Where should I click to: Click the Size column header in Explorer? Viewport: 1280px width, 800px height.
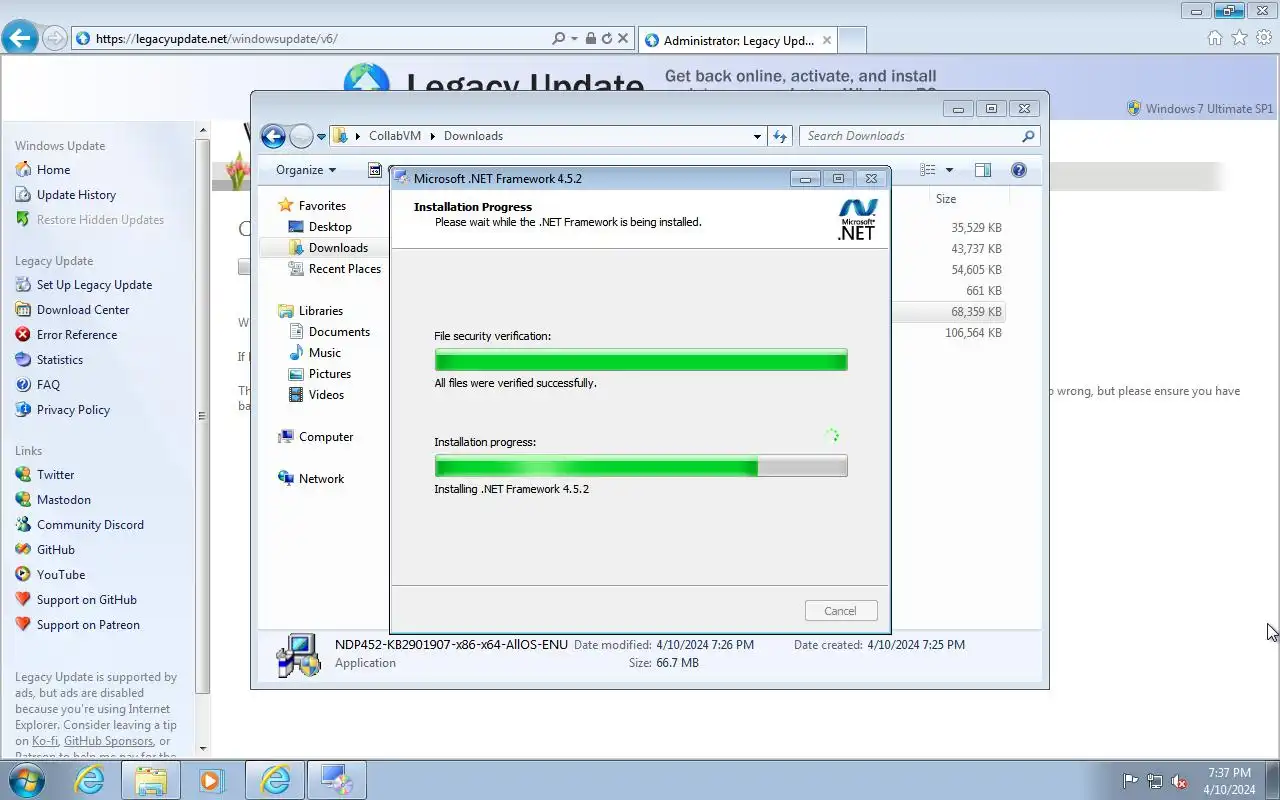pyautogui.click(x=946, y=199)
